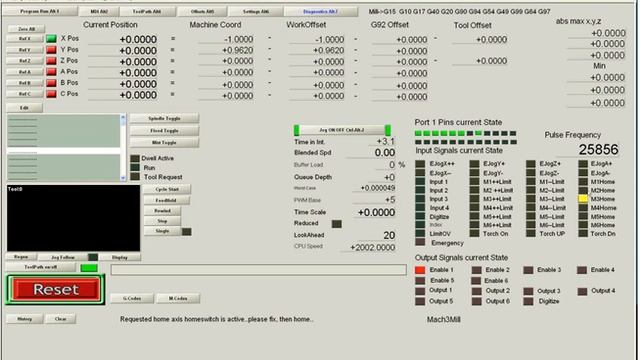Click the red Z Pos LED indicator

pos(51,61)
